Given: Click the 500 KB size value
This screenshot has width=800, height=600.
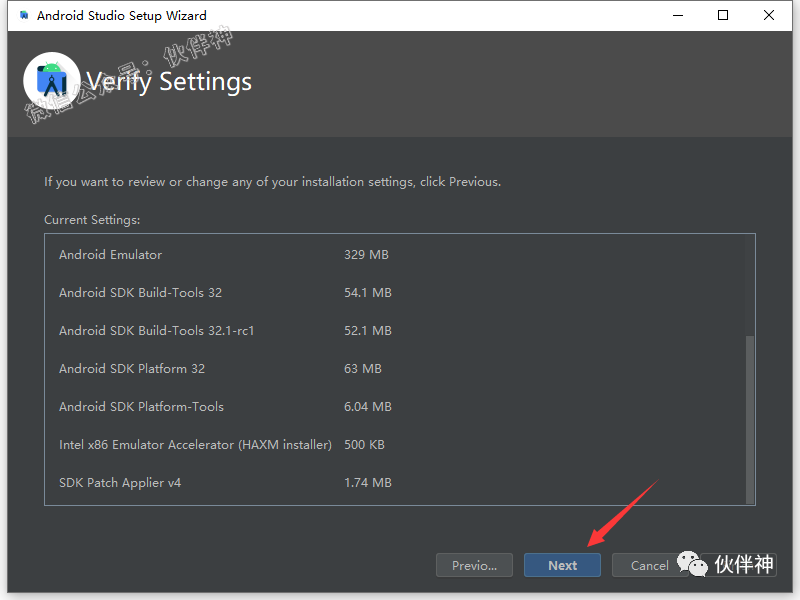Looking at the screenshot, I should pos(364,444).
